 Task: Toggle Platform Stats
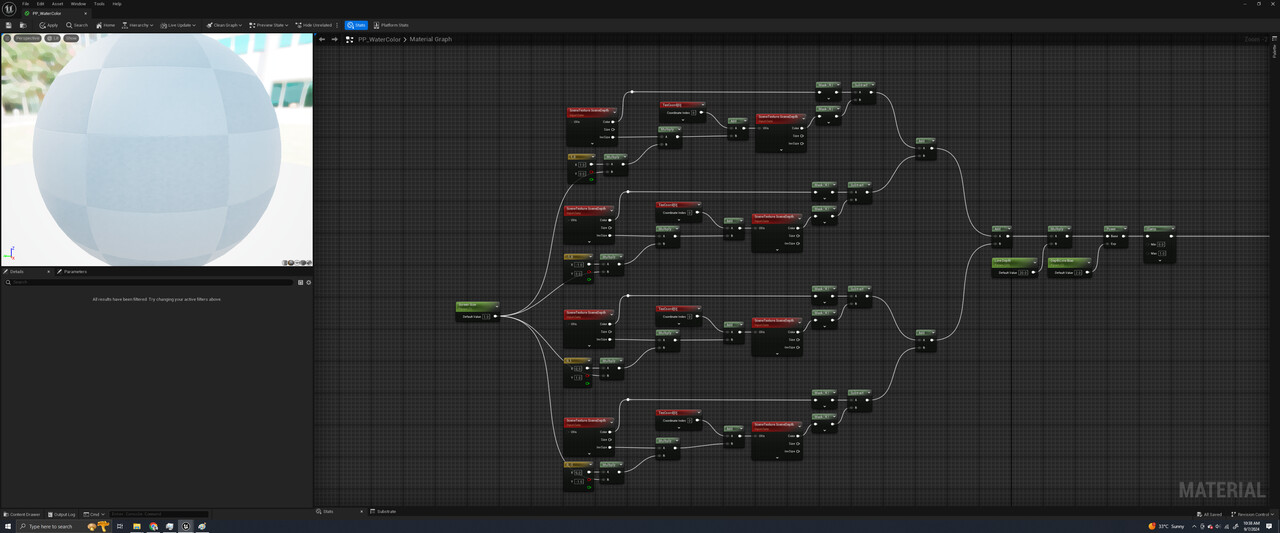pos(391,25)
